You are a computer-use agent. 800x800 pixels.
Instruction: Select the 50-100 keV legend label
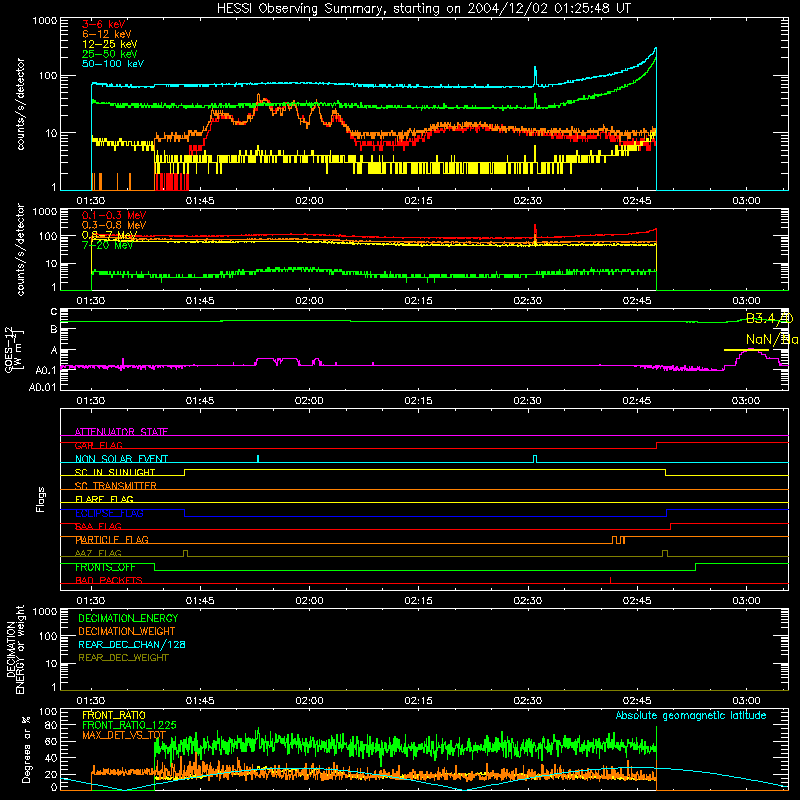coord(113,64)
